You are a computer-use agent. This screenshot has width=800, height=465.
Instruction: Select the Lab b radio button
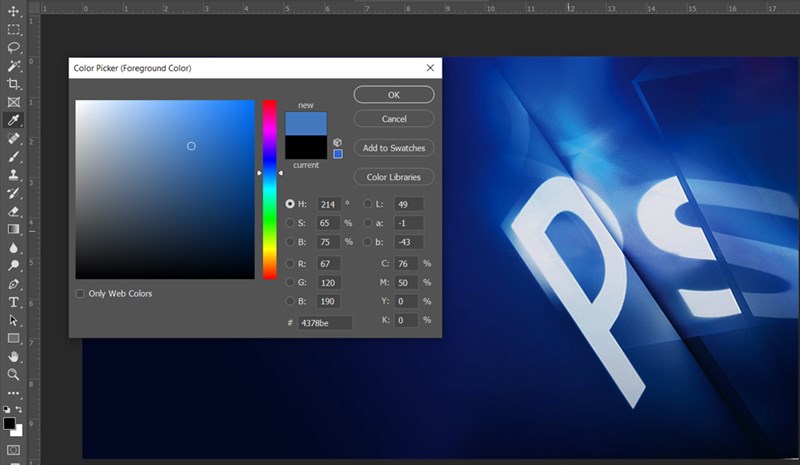tap(367, 242)
